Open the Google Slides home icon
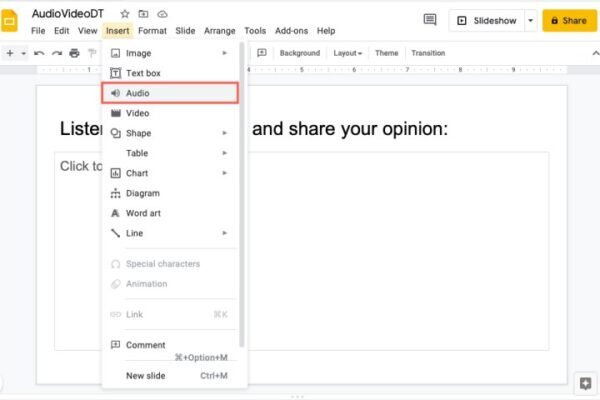The width and height of the screenshot is (600, 400). 9,21
